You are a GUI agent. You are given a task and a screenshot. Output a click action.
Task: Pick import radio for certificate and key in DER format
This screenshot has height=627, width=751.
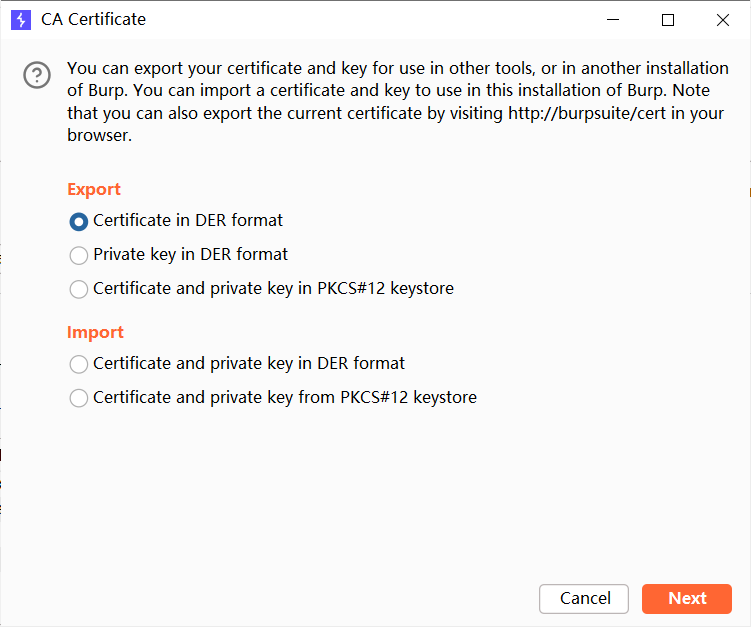pyautogui.click(x=79, y=364)
